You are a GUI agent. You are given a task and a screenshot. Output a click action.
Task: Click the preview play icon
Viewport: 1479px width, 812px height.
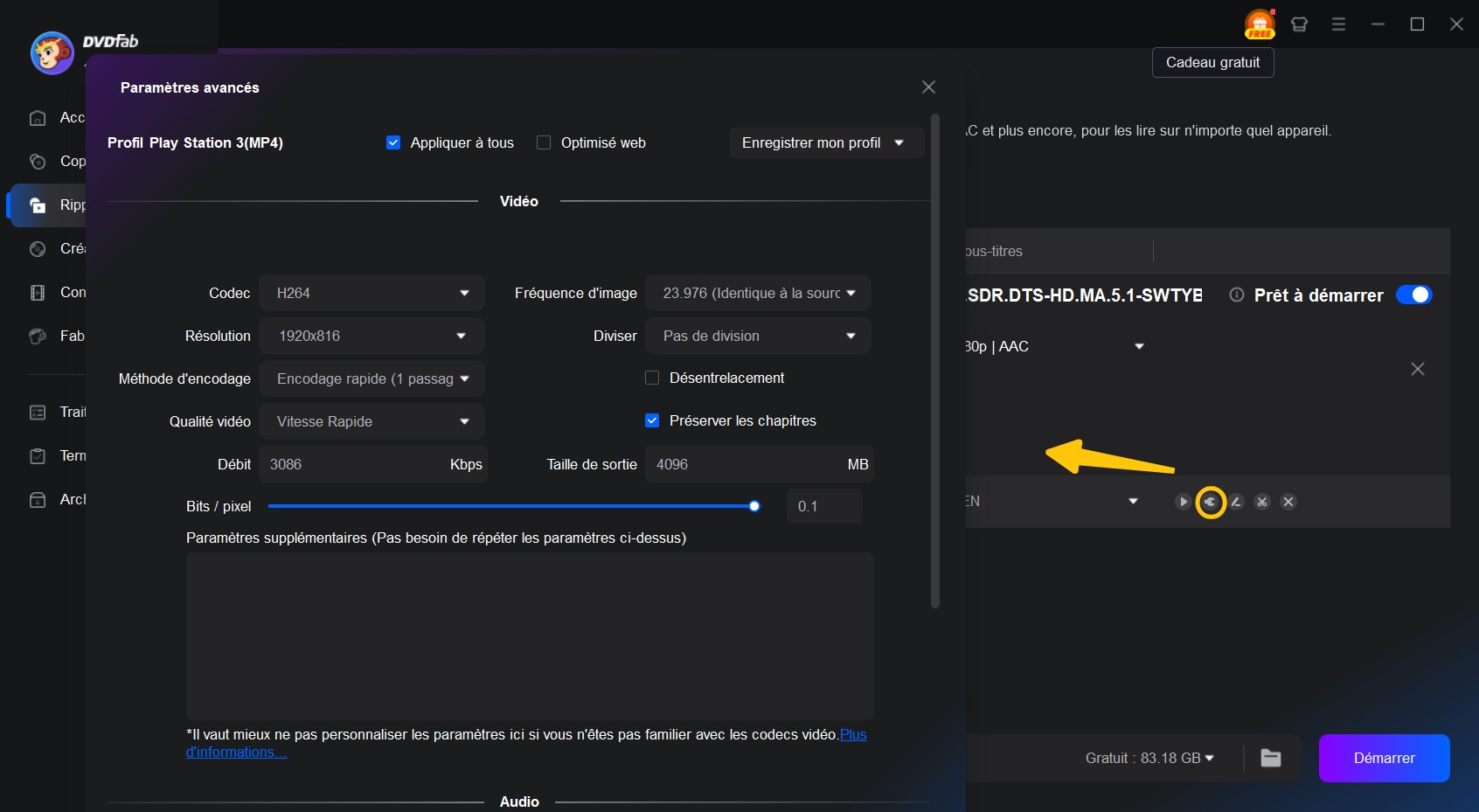tap(1183, 502)
